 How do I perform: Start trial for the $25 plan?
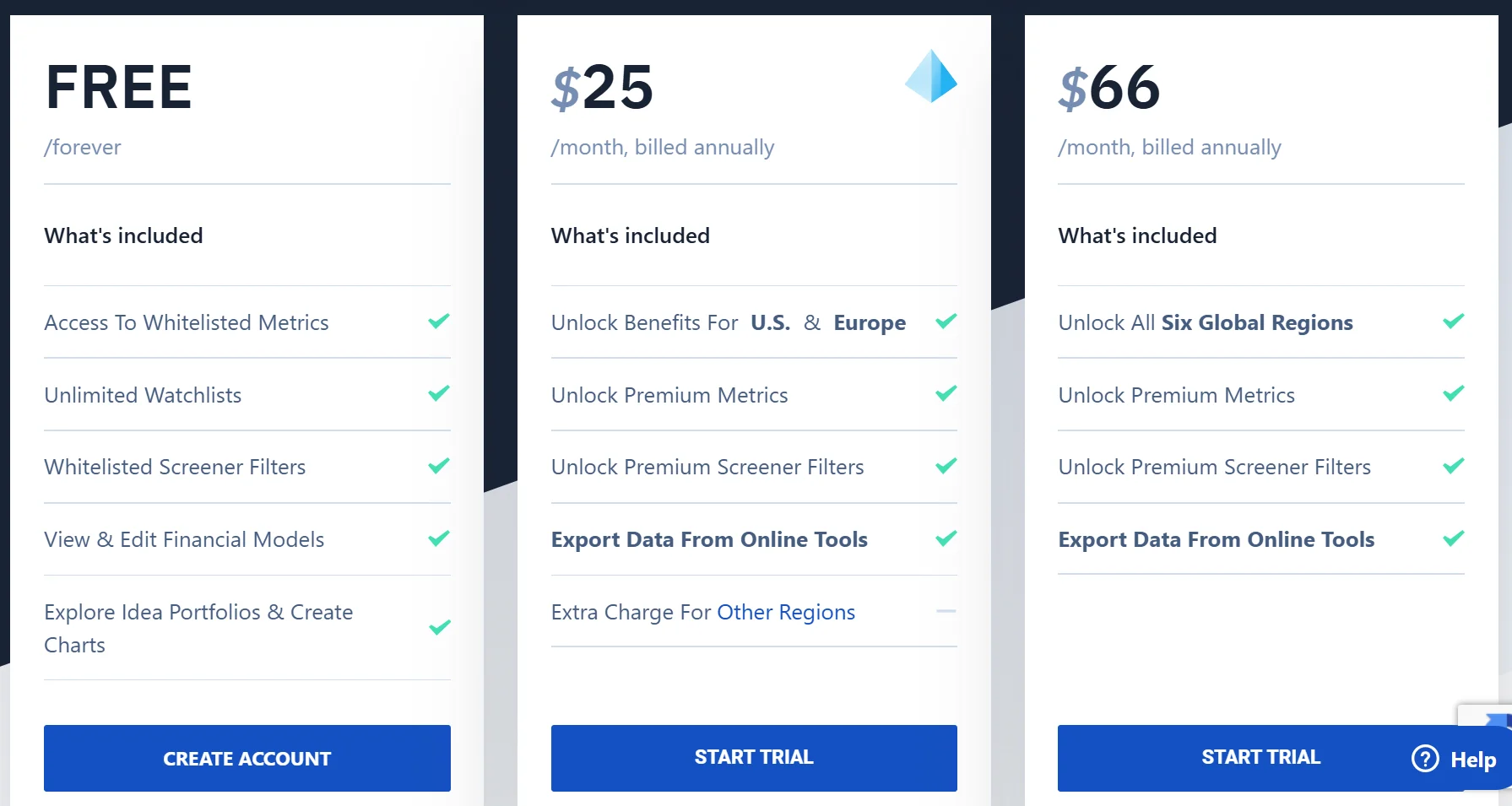click(754, 757)
